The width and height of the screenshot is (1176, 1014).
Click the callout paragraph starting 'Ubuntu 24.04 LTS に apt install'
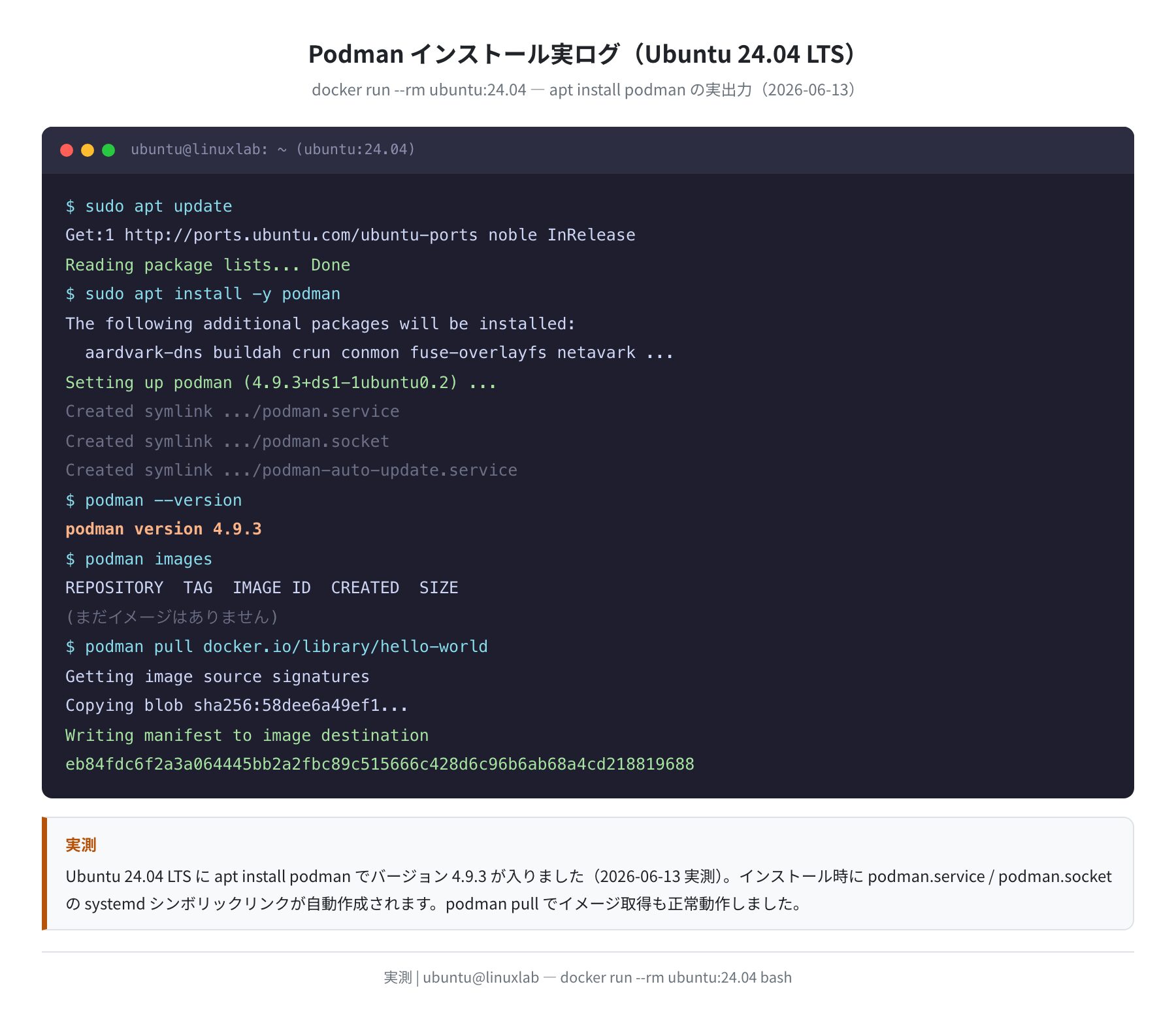click(588, 890)
